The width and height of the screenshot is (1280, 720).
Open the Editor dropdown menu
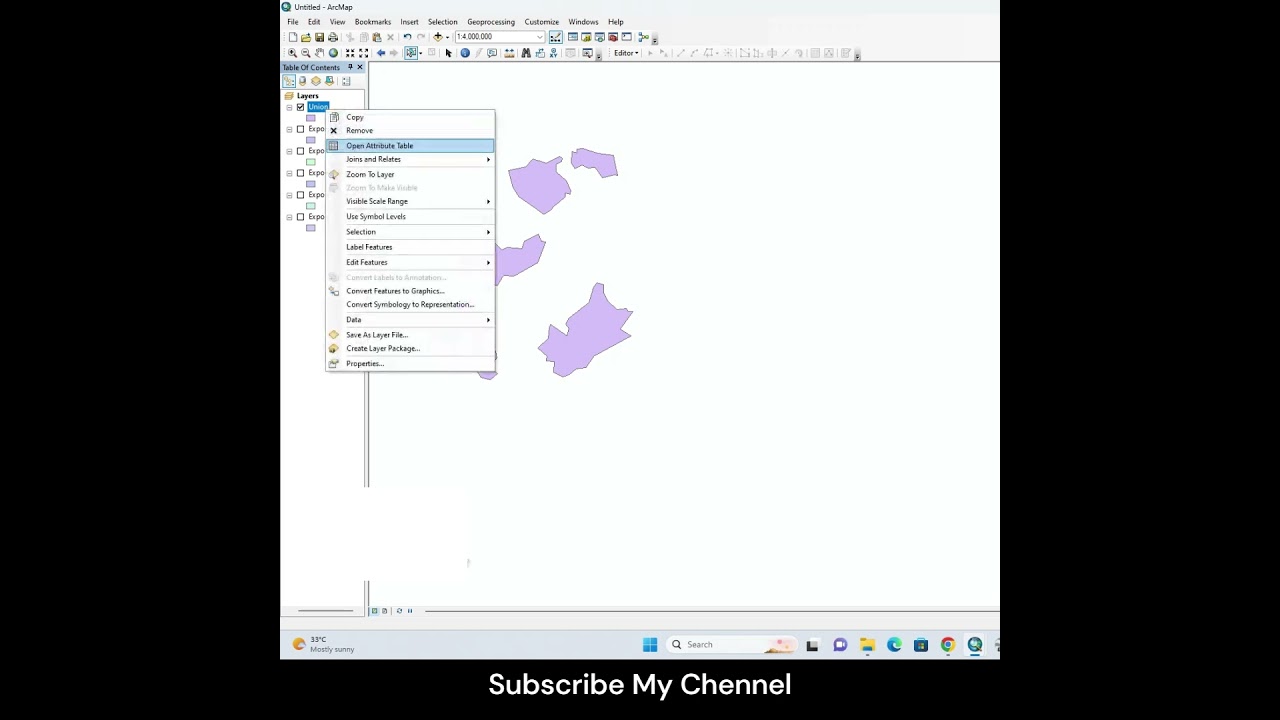(626, 53)
